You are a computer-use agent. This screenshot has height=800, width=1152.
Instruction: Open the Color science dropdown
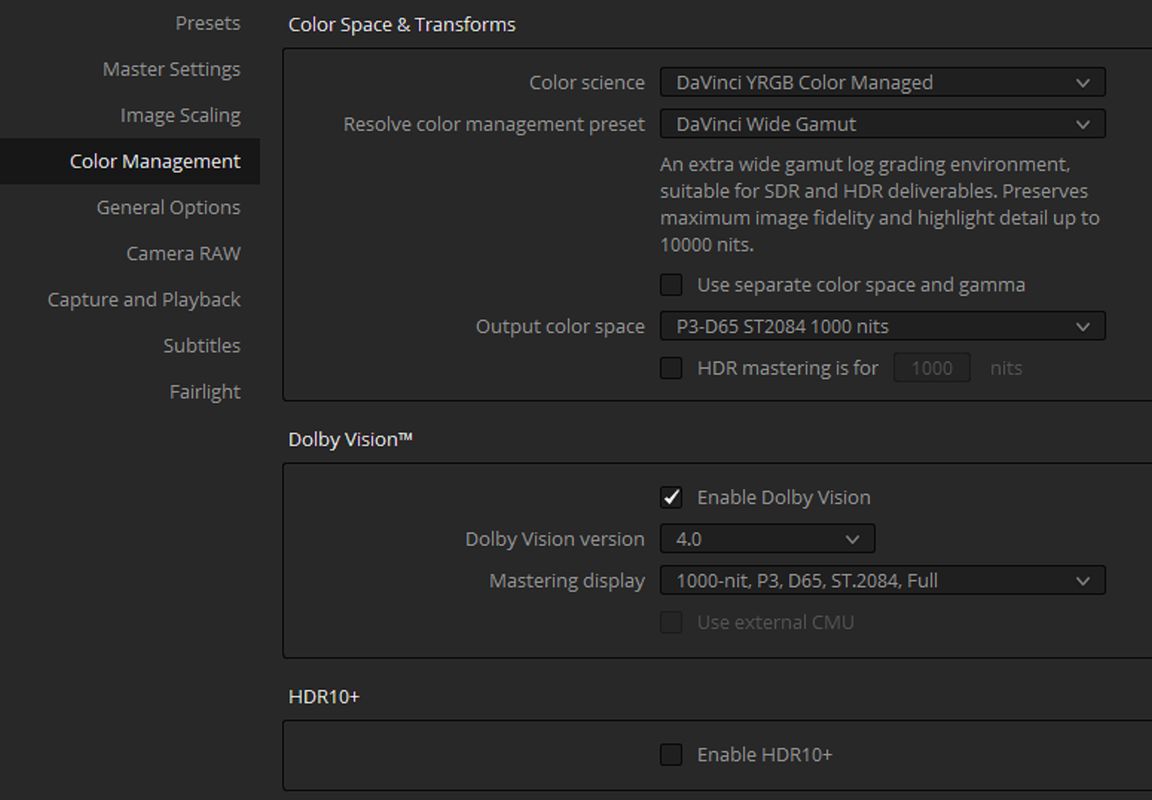coord(882,82)
